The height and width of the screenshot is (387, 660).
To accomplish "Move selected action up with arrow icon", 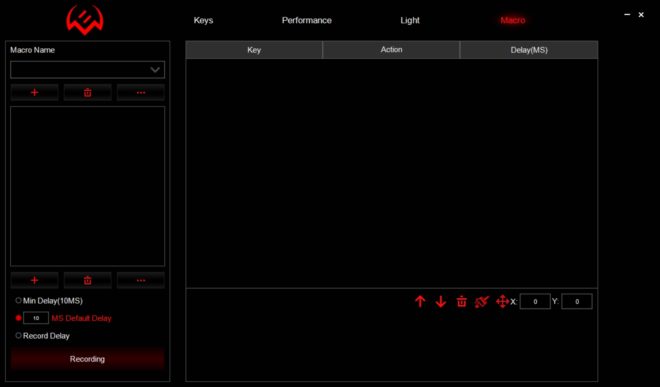I will pyautogui.click(x=420, y=302).
